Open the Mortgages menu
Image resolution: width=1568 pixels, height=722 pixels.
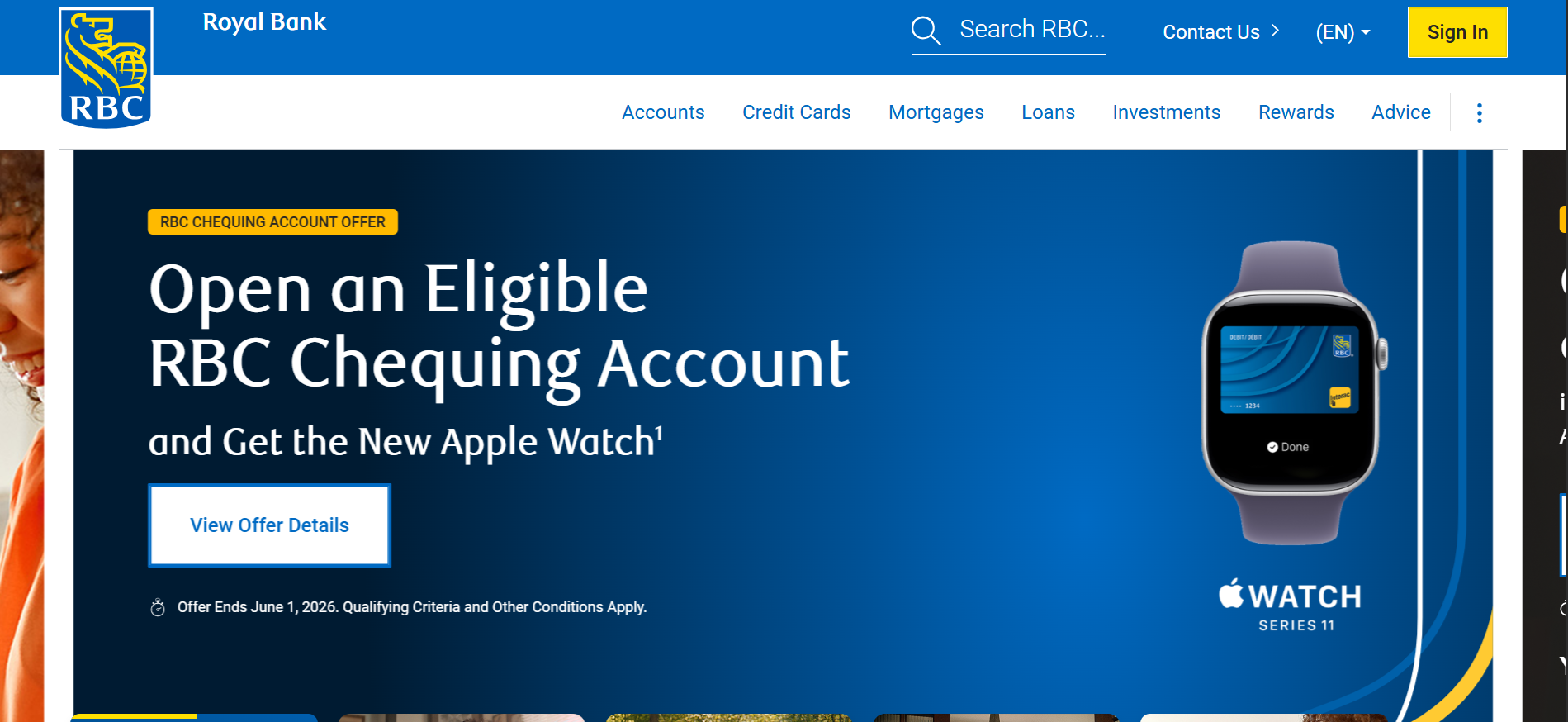[x=936, y=112]
